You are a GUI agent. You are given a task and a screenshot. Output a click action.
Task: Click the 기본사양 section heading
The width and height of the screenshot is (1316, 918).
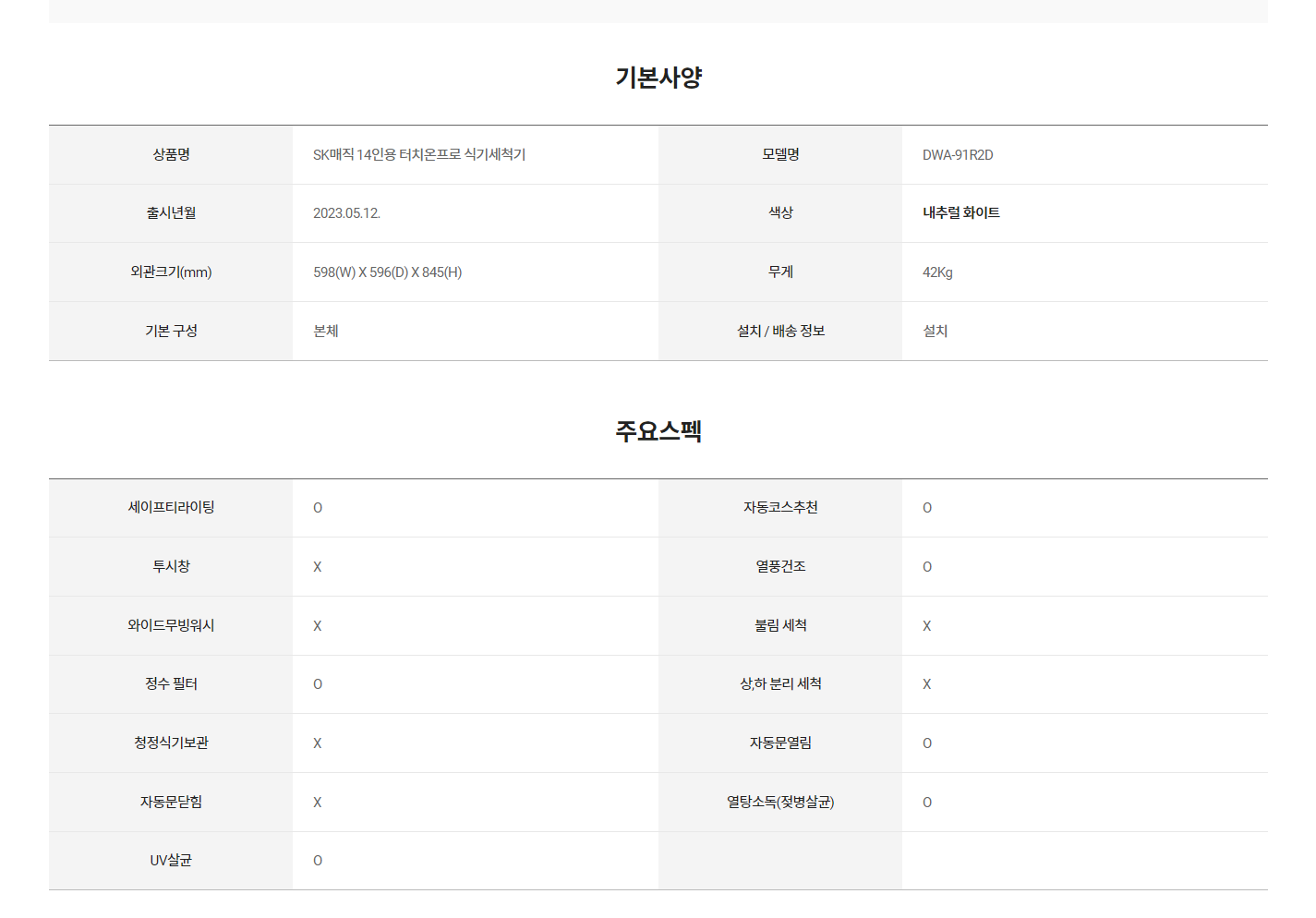[x=658, y=78]
